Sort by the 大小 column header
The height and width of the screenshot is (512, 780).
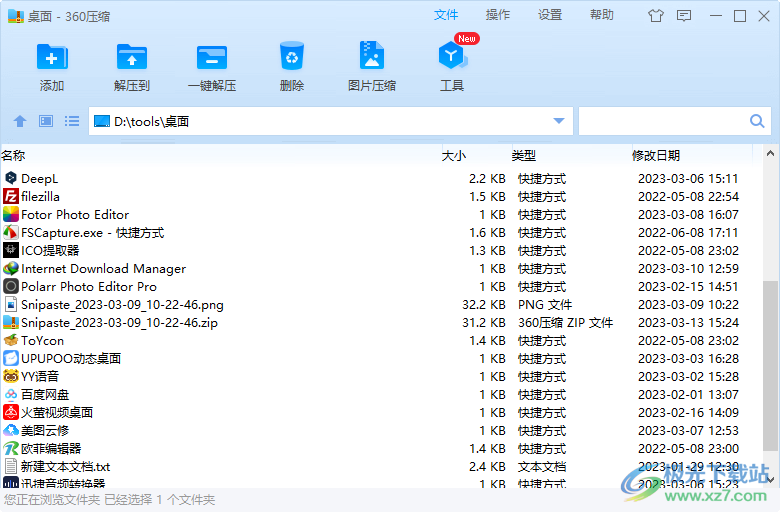pyautogui.click(x=454, y=156)
